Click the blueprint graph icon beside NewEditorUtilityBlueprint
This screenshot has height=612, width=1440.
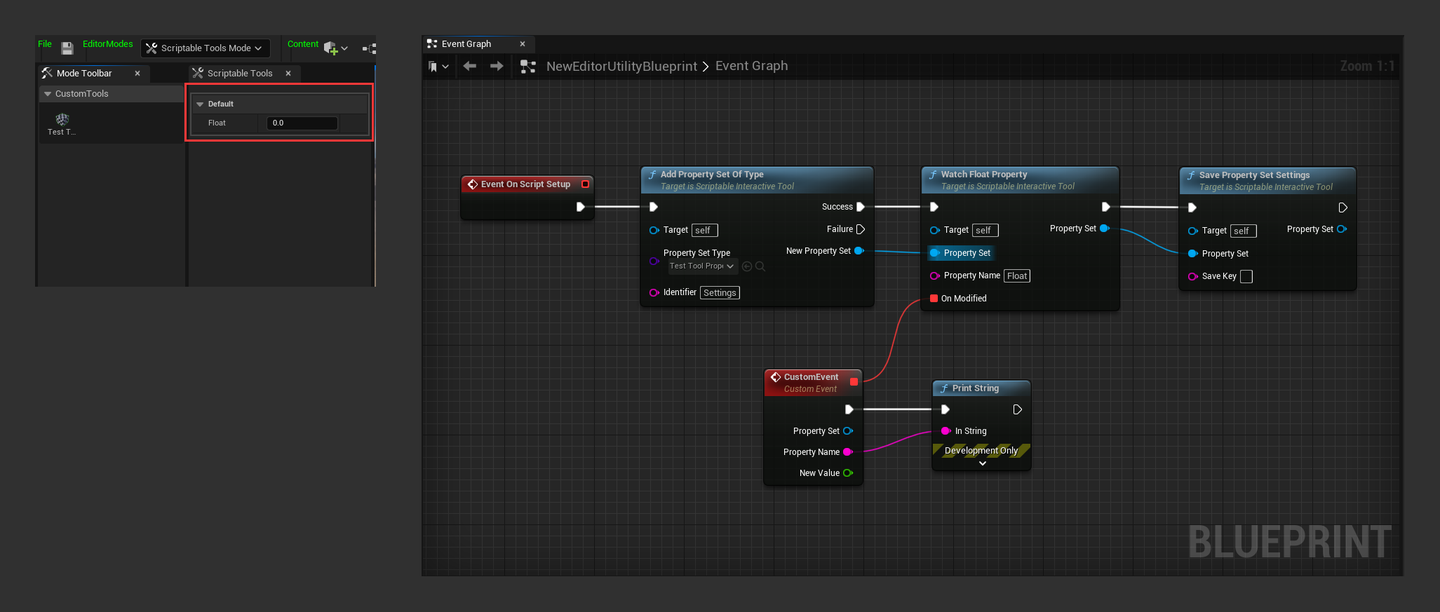point(527,66)
